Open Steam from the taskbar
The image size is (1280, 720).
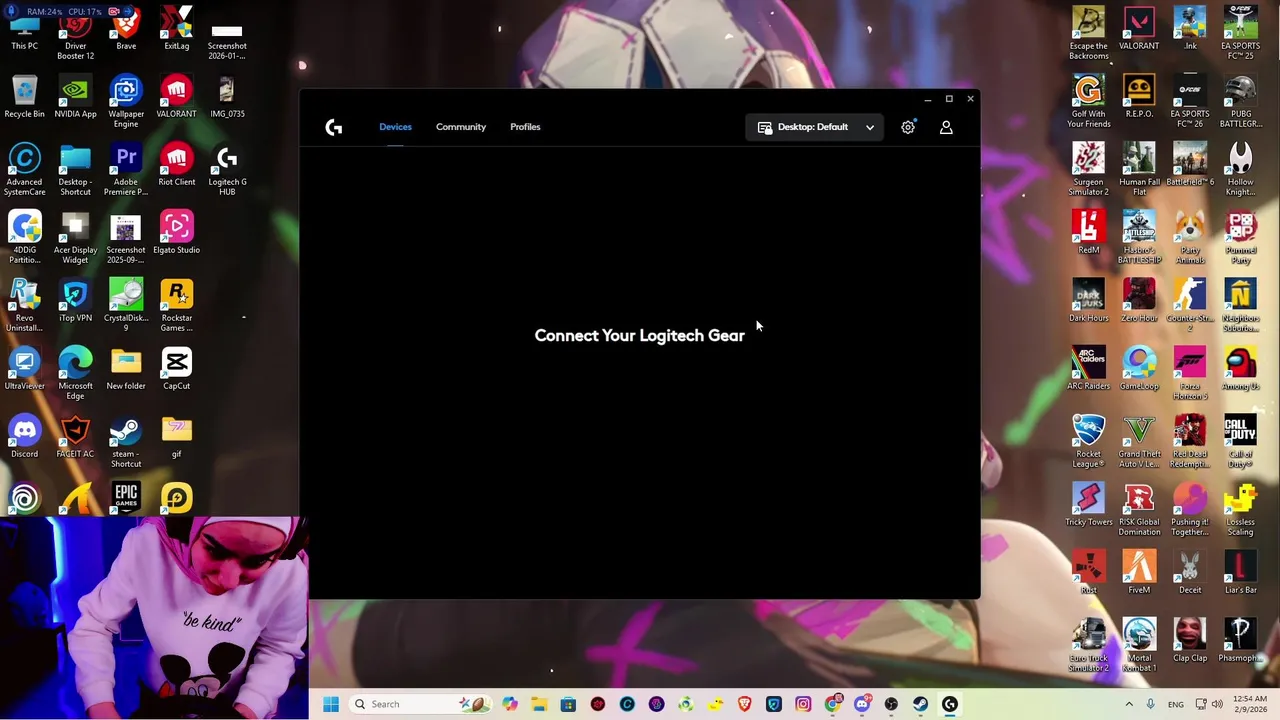(920, 704)
